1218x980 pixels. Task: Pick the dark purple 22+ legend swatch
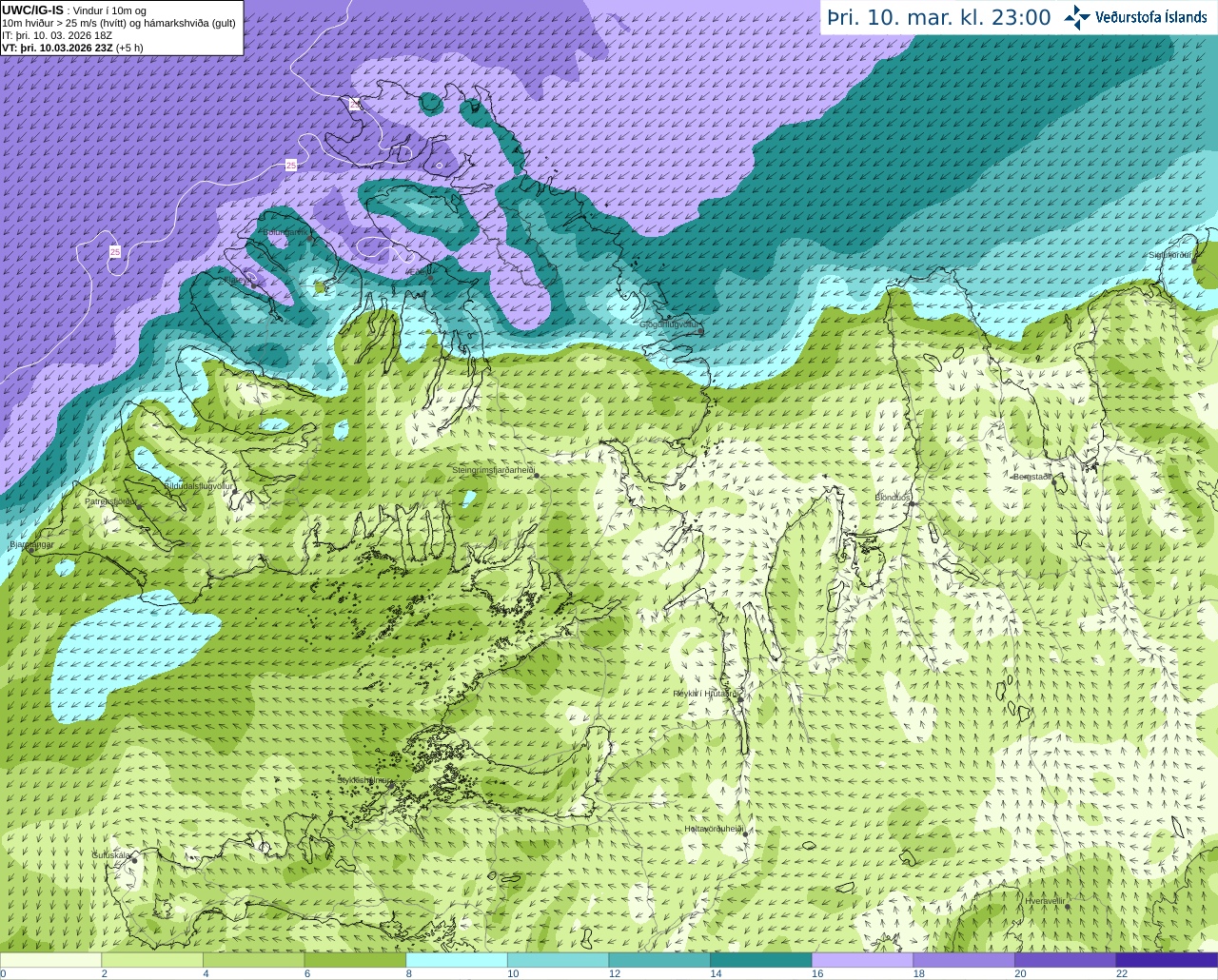[x=1167, y=960]
